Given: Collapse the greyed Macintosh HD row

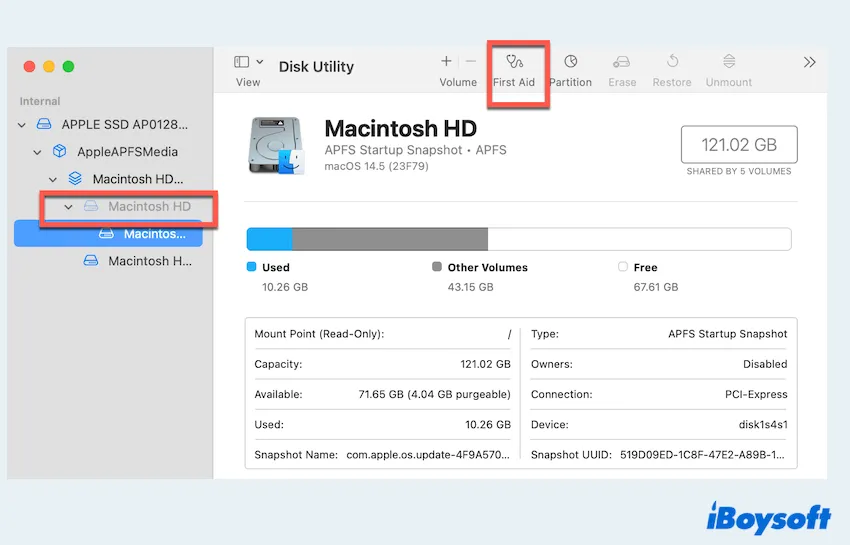Looking at the screenshot, I should pyautogui.click(x=68, y=207).
